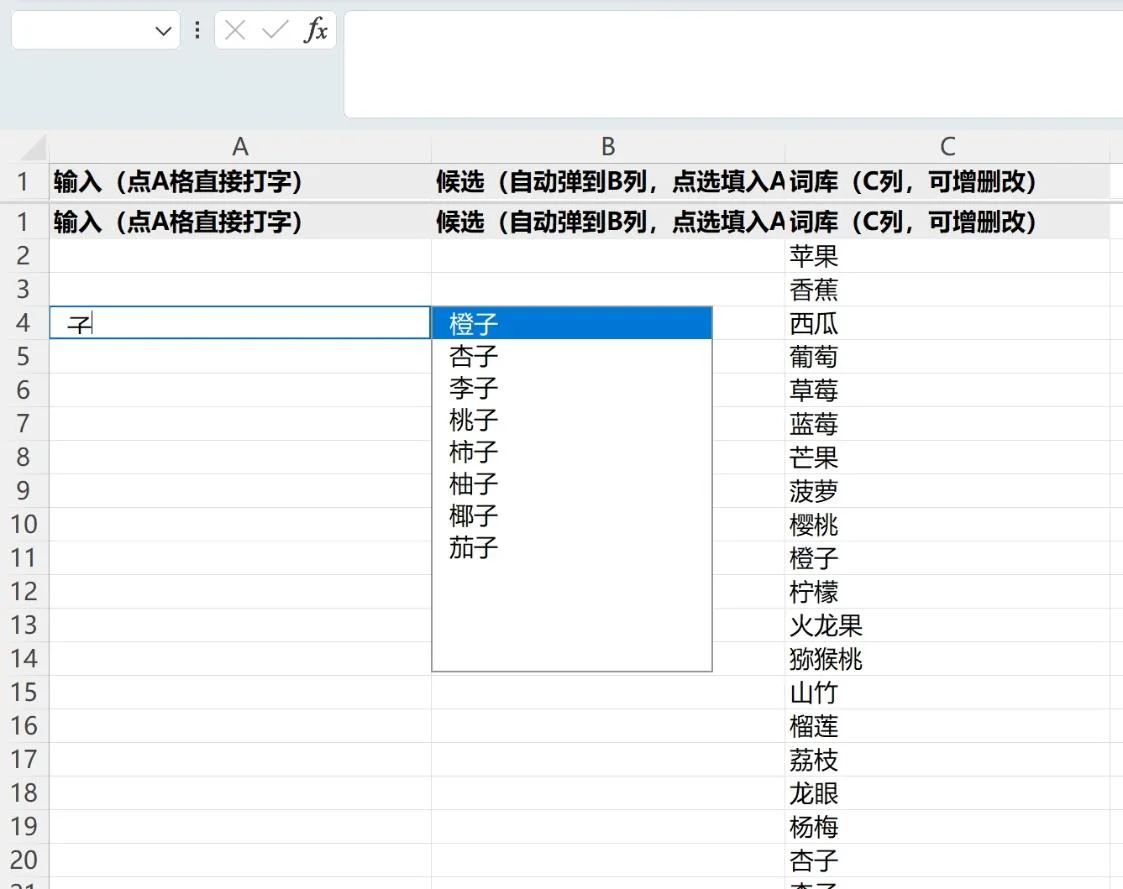Image resolution: width=1123 pixels, height=889 pixels.
Task: Click the 苹果 cell in column C
Action: 947,256
